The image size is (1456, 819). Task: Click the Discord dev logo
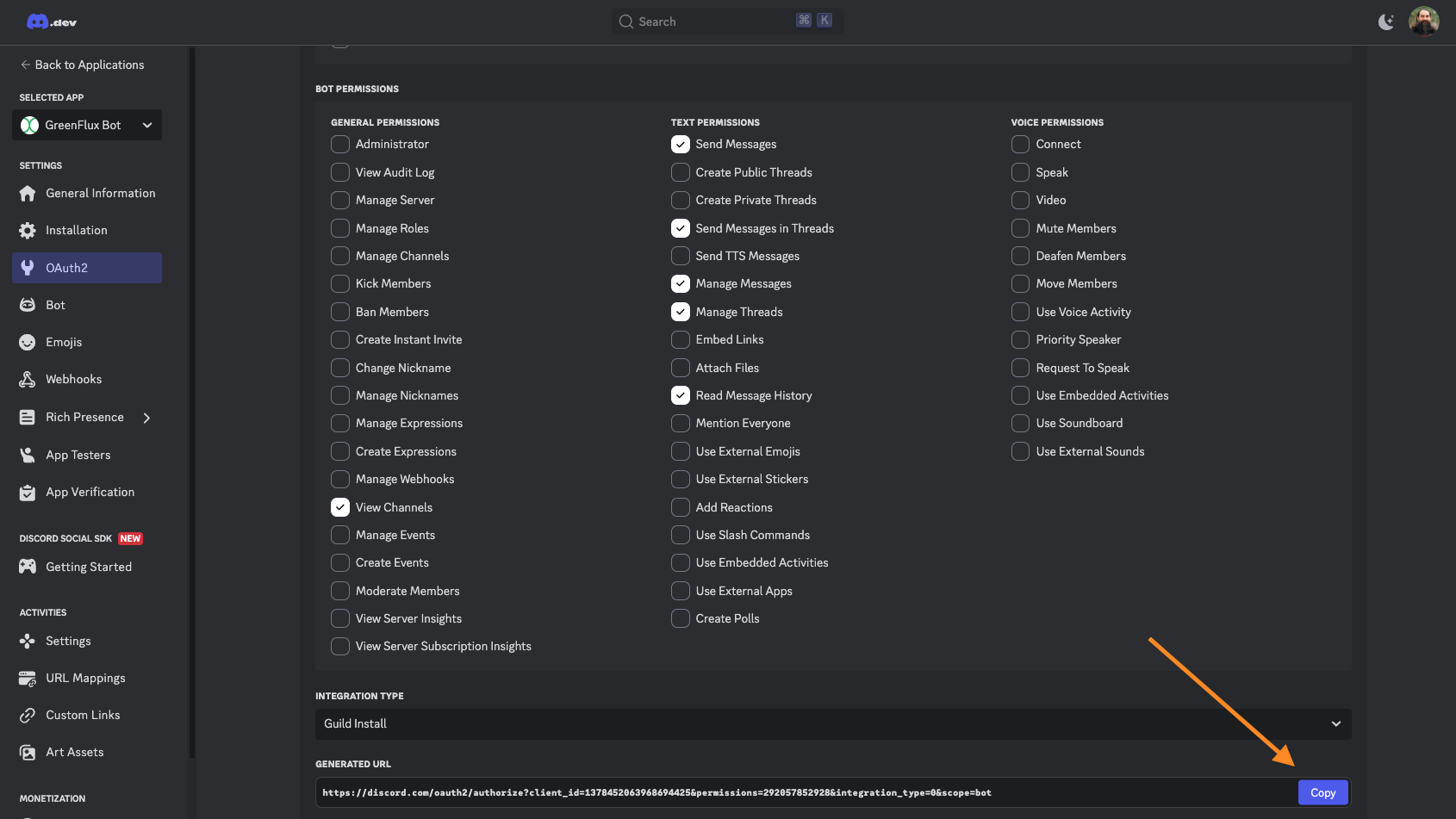[x=52, y=22]
